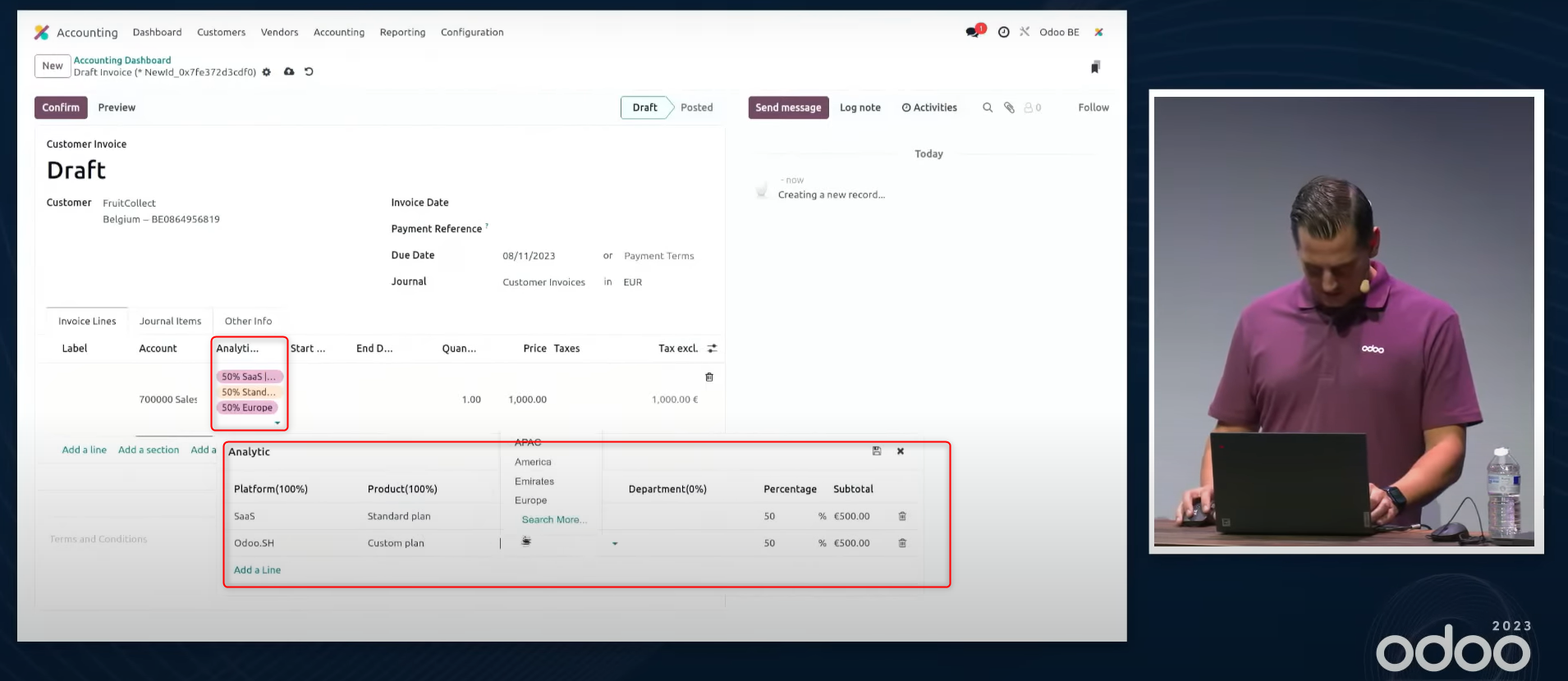Open the Department dropdown caret in Odoo.SH row

point(615,543)
